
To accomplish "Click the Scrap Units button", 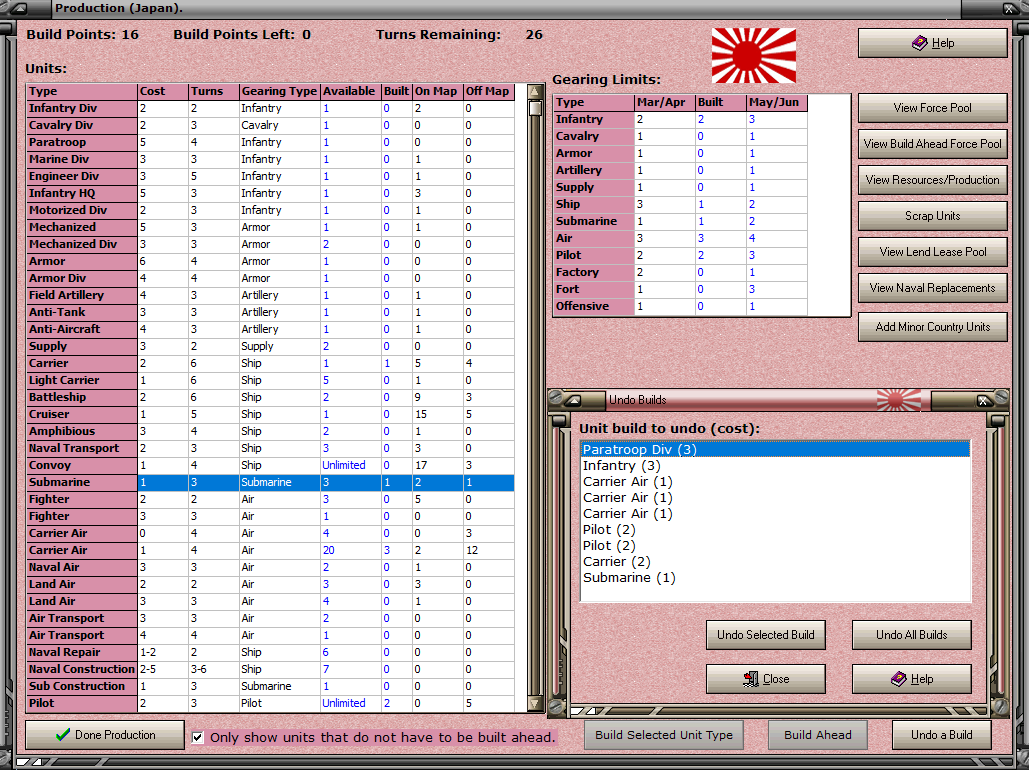I will (933, 216).
